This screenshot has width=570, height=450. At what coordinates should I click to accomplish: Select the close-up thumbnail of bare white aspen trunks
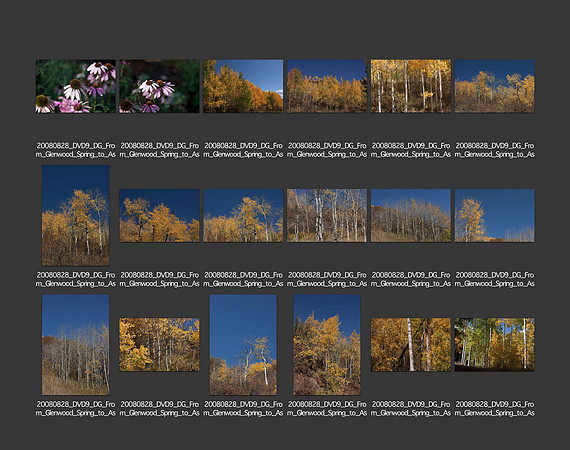click(x=327, y=216)
